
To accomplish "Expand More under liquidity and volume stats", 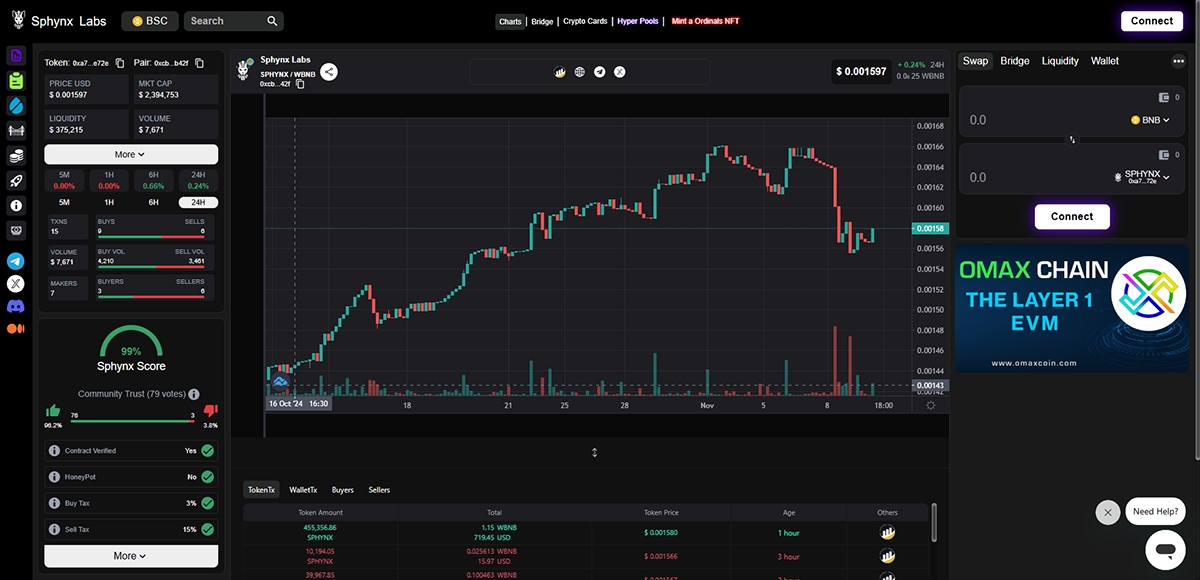I will click(131, 154).
